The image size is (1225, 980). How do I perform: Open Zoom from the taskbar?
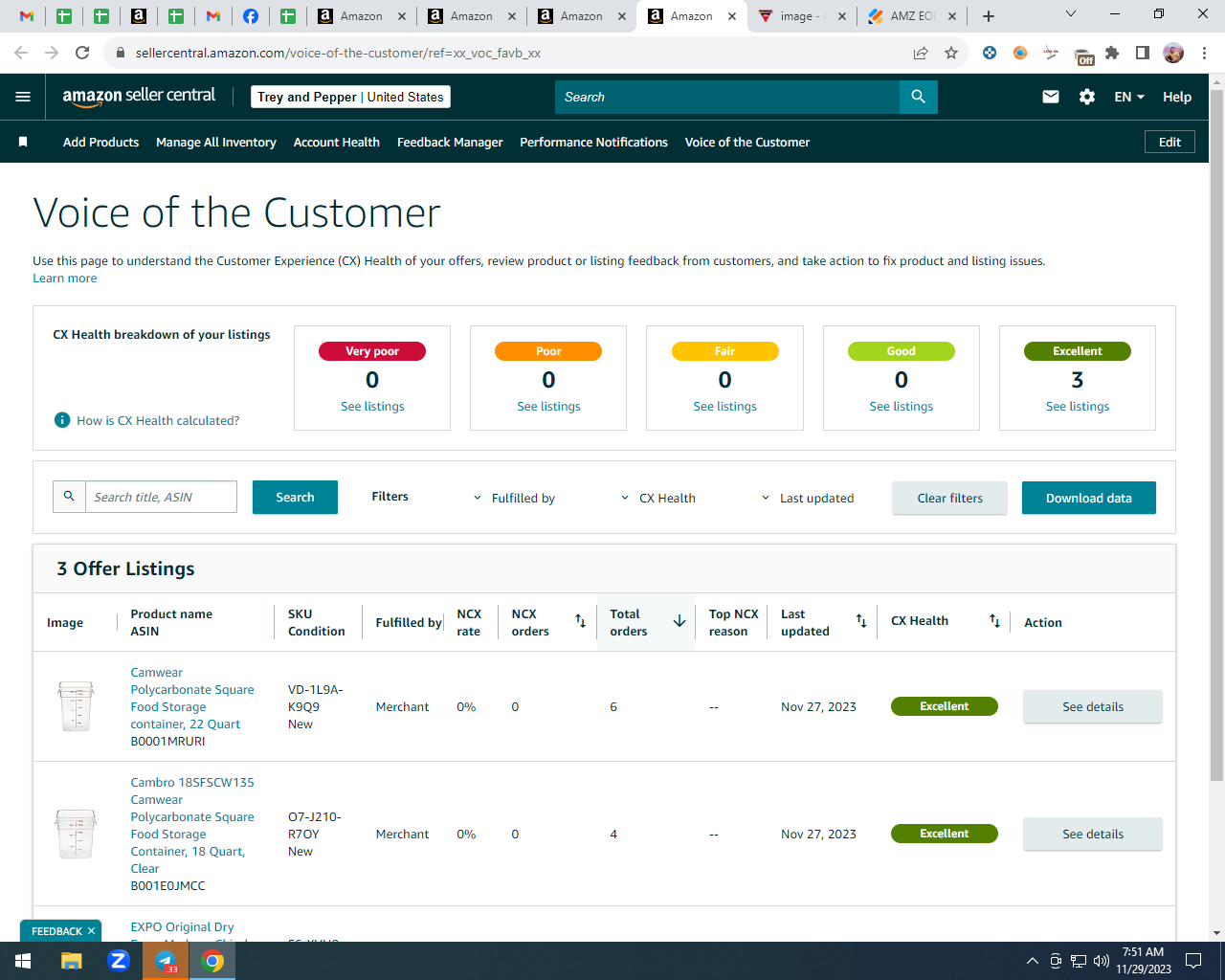tap(119, 961)
